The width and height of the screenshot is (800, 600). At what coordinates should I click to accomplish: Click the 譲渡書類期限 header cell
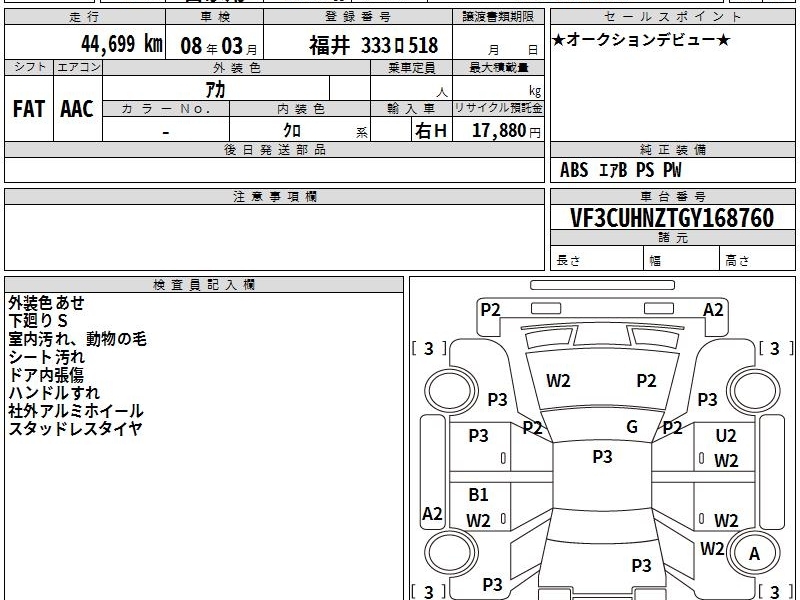(498, 17)
